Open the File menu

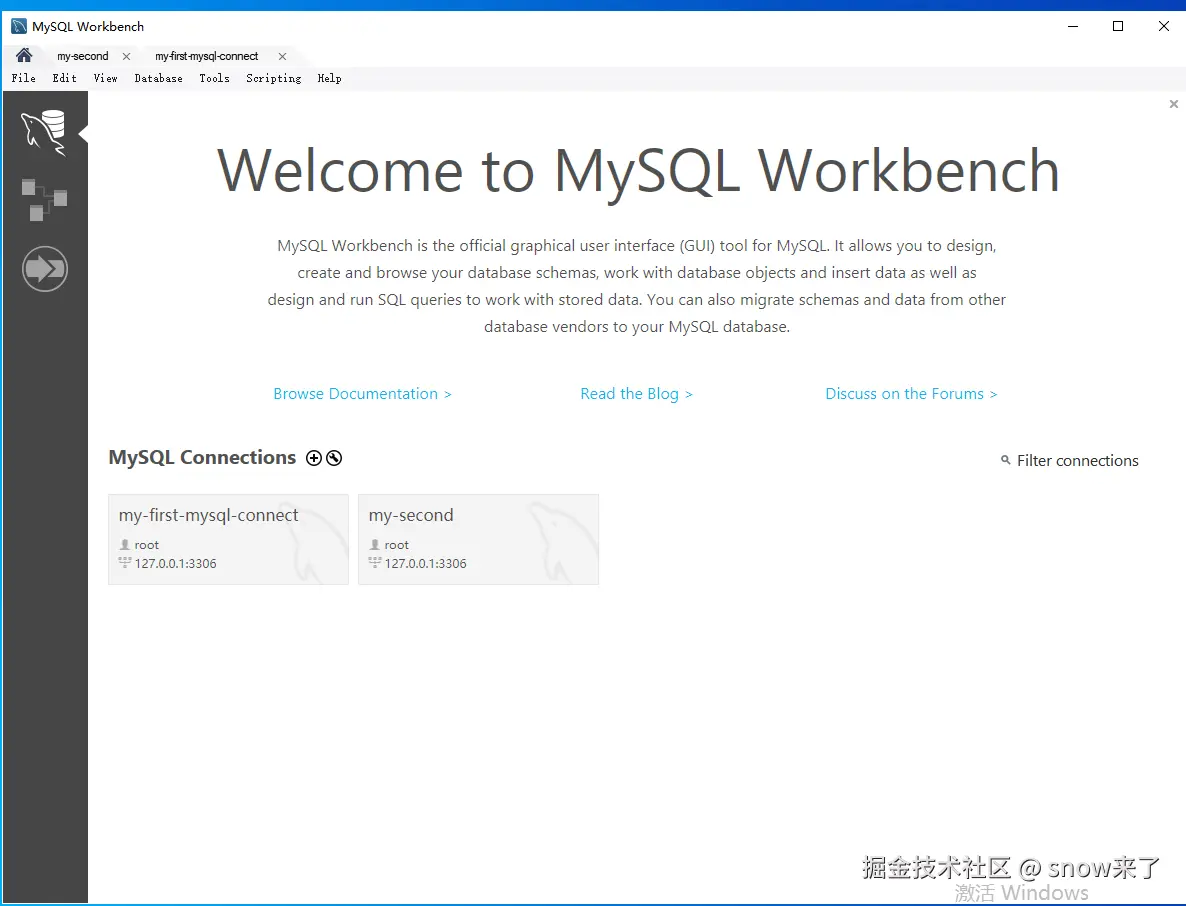23,78
